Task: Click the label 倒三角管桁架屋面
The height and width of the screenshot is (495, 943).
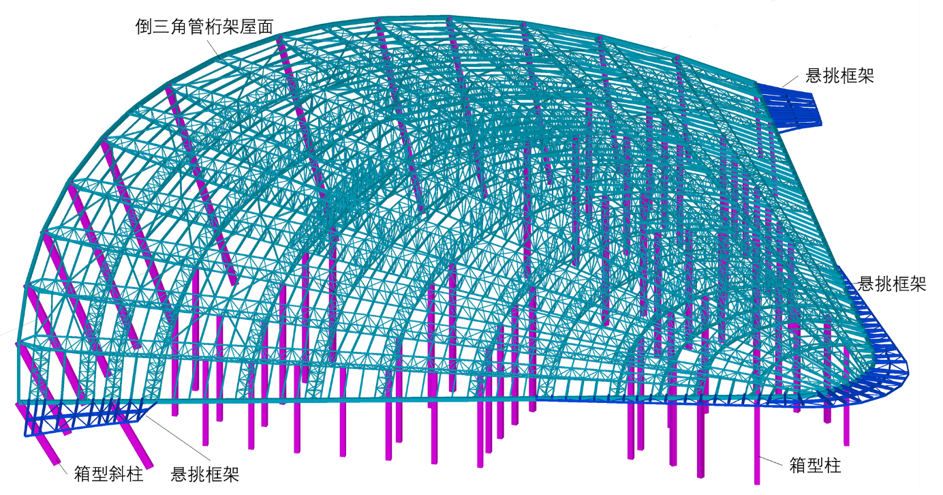Action: coord(204,26)
